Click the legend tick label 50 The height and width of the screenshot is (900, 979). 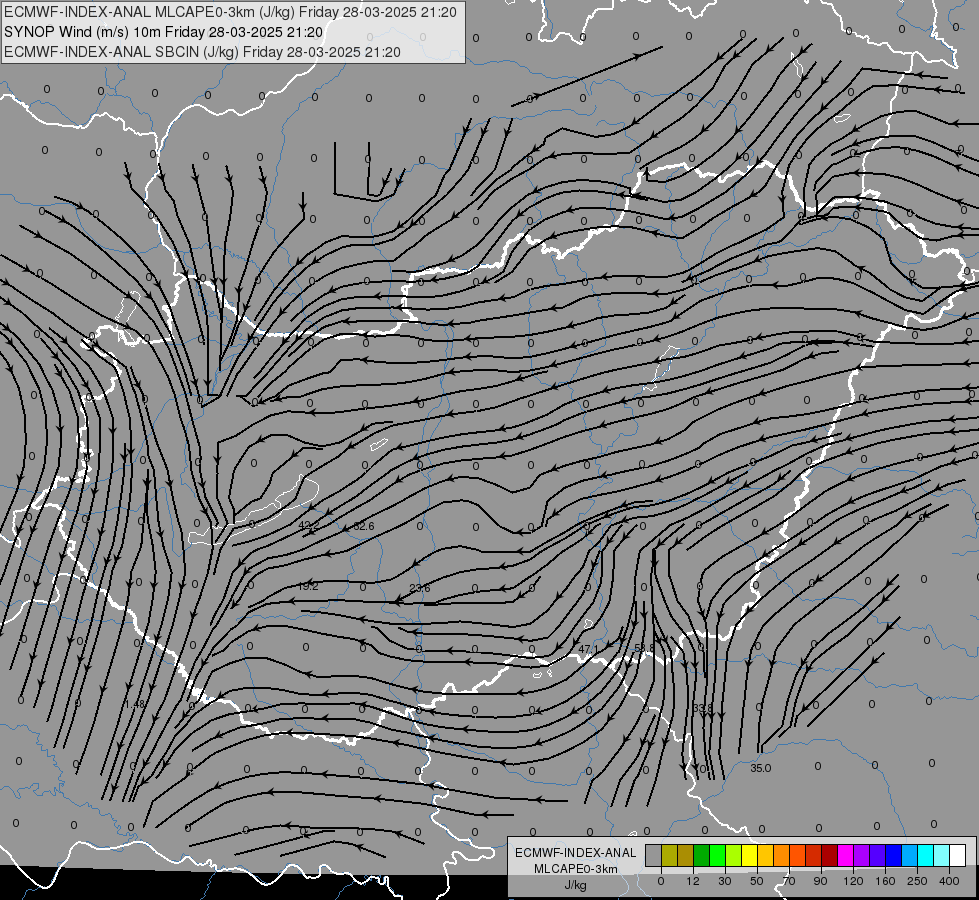757,881
